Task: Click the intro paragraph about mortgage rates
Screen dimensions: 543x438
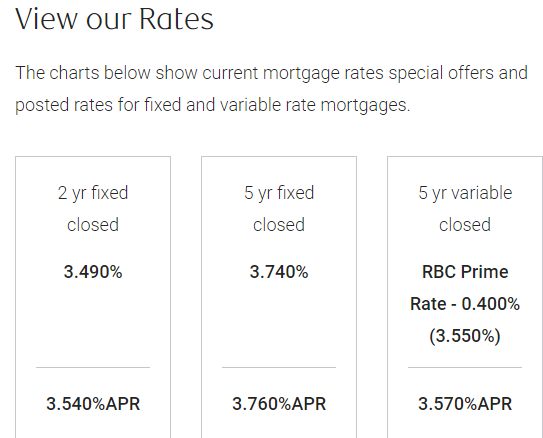Action: [272, 89]
